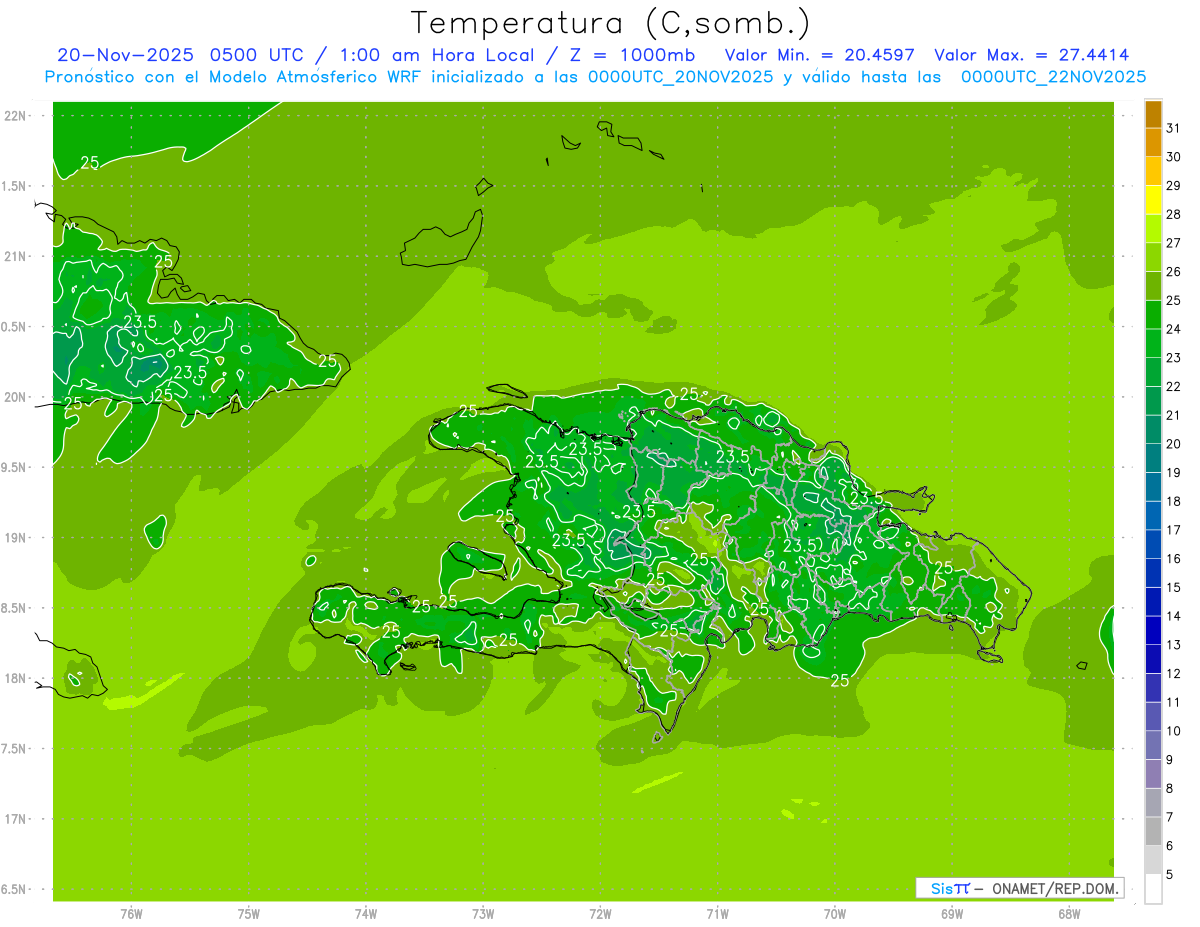Viewport: 1200px width, 927px height.
Task: Click the 18N latitude label
Action: 15,678
